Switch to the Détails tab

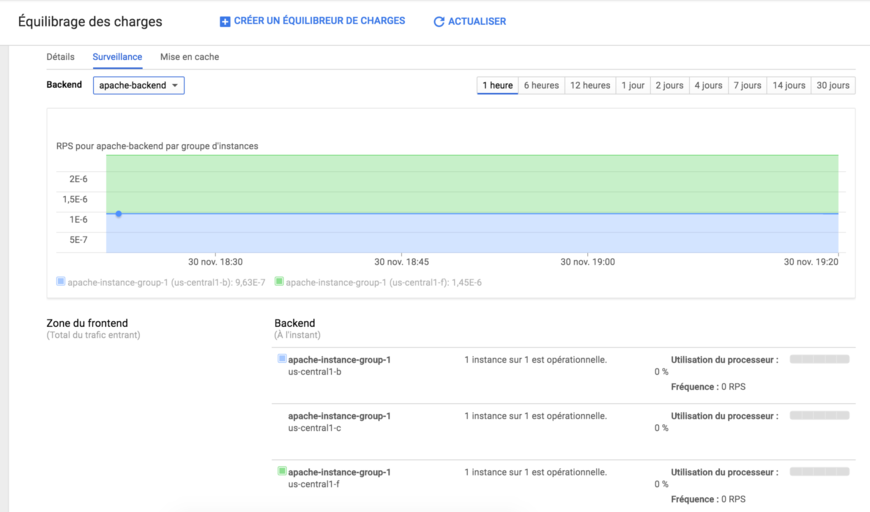tap(60, 57)
